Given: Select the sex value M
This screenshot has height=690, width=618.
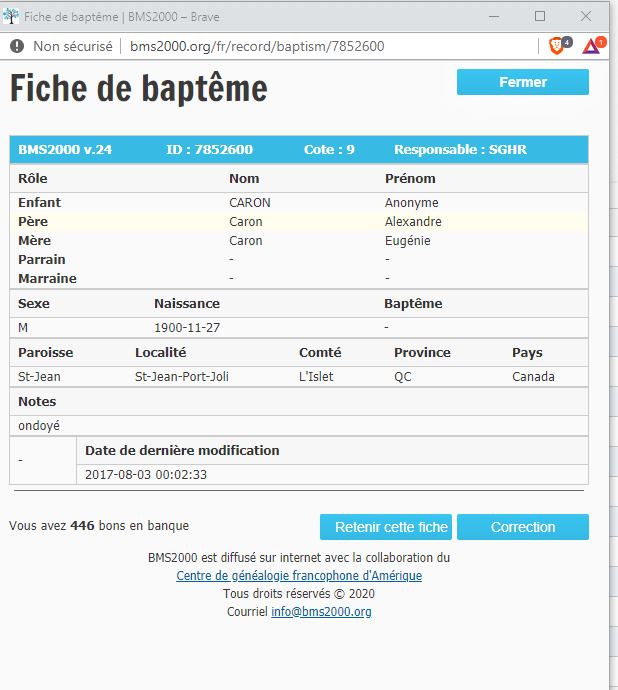Looking at the screenshot, I should (23, 327).
